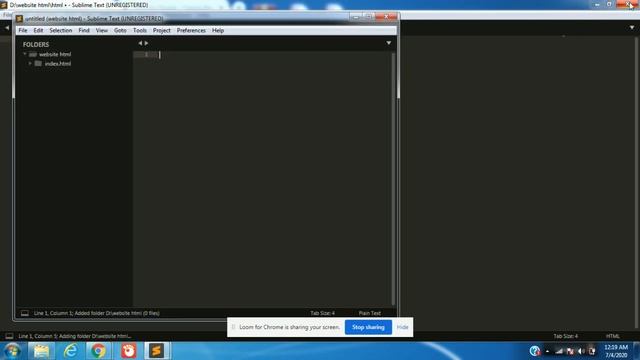The image size is (640, 360).
Task: Show hidden system tray icons
Action: click(547, 351)
